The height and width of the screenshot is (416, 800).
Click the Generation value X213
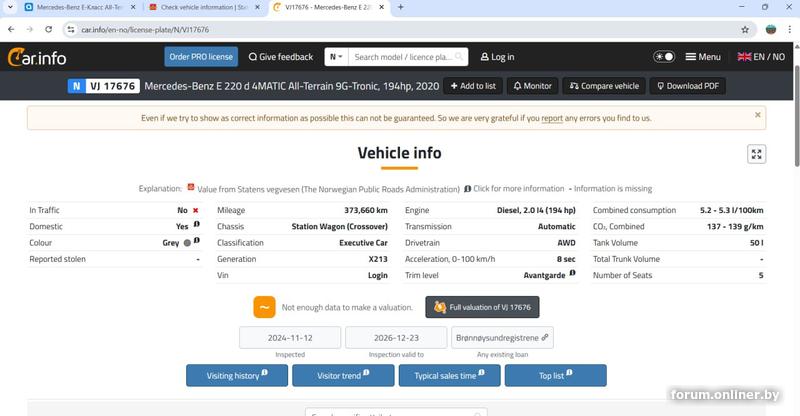(x=378, y=259)
